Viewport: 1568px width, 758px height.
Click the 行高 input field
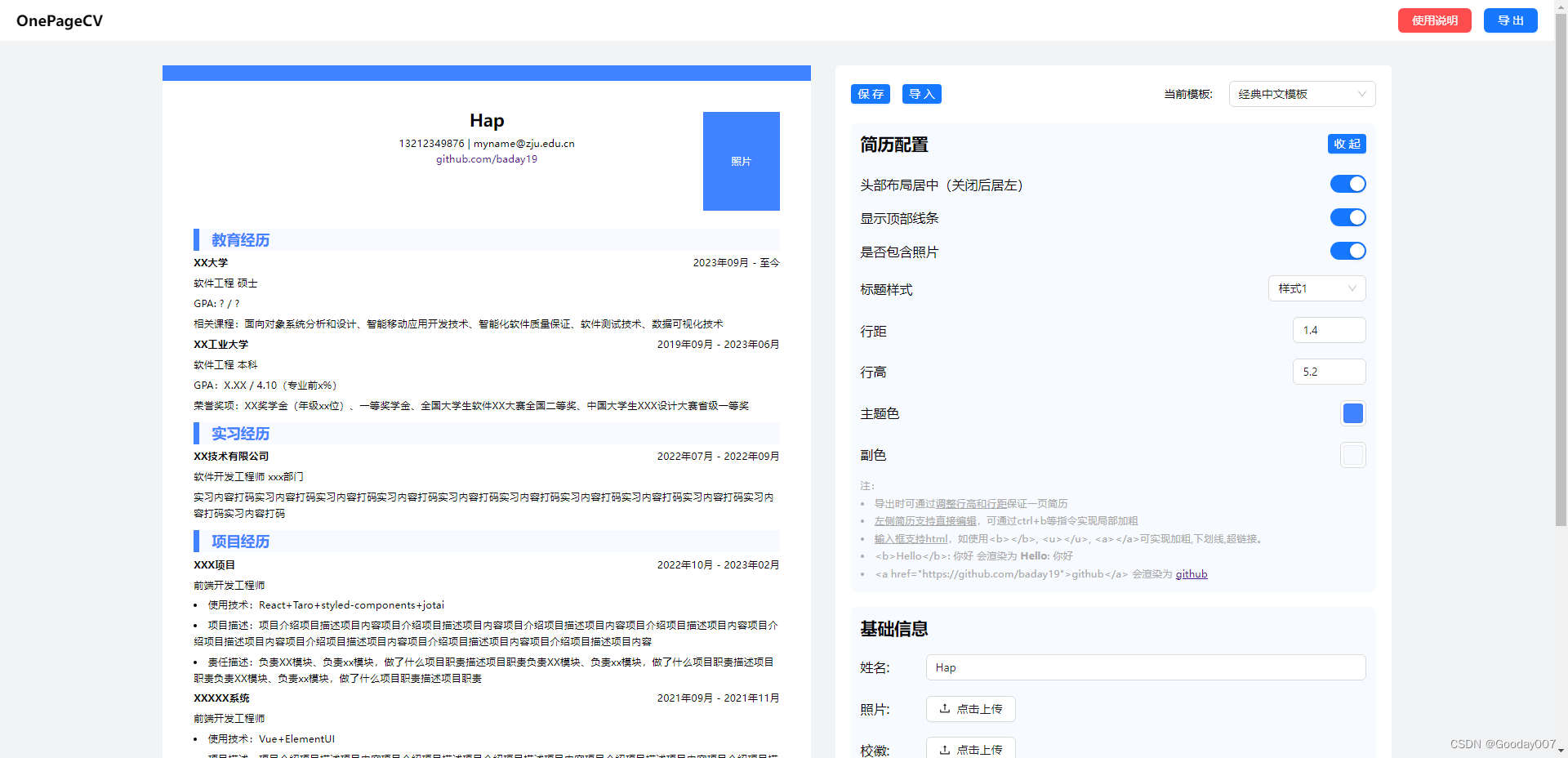pyautogui.click(x=1329, y=372)
